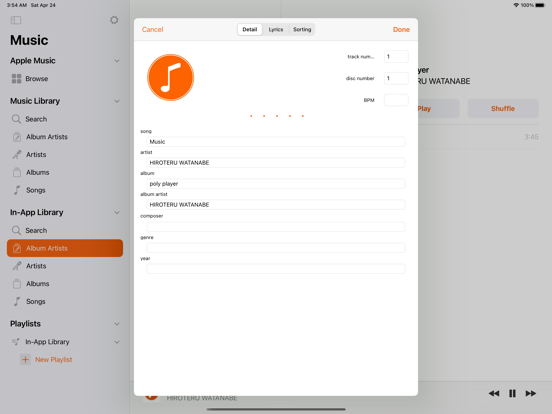This screenshot has width=552, height=414.
Task: Edit the artist name field
Action: pos(276,163)
